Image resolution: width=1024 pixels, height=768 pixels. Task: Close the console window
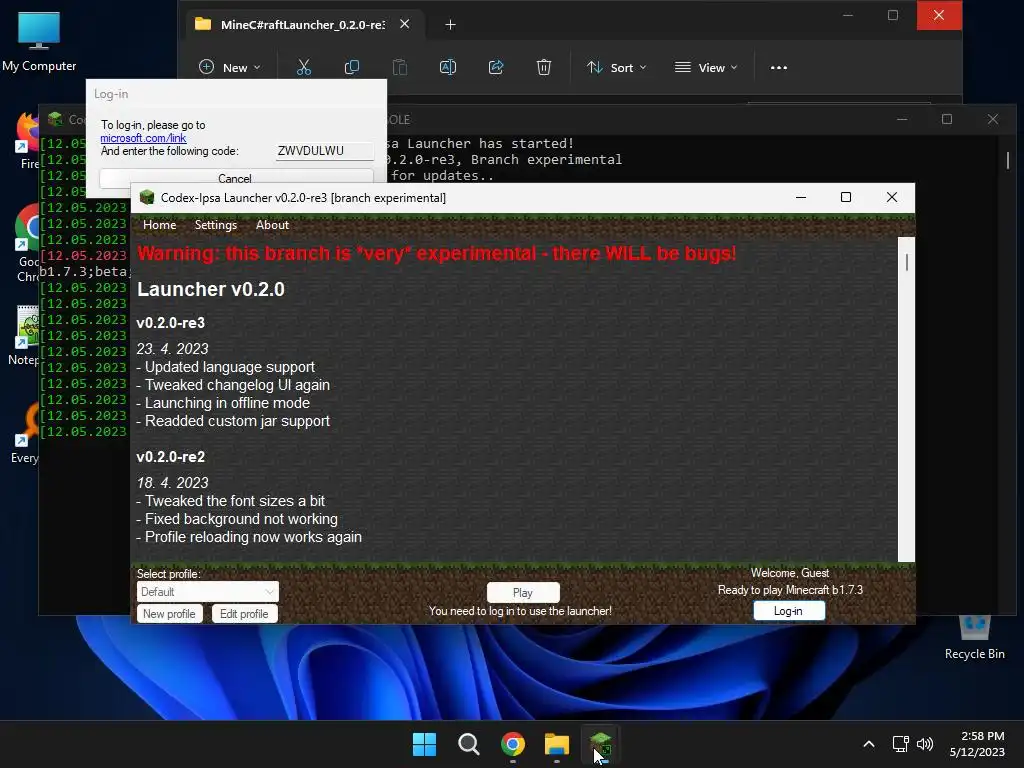pos(993,120)
